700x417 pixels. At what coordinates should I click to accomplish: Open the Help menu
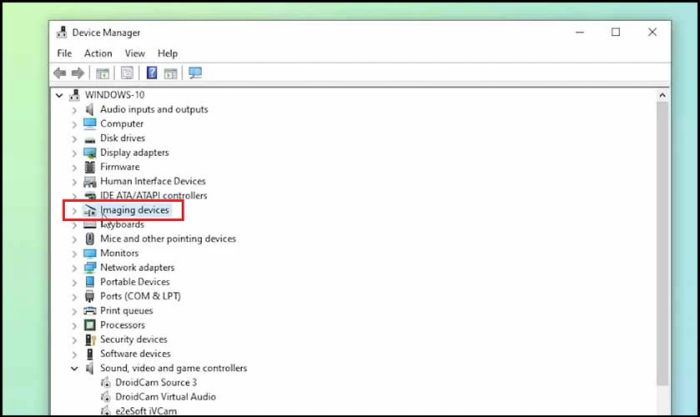(167, 53)
